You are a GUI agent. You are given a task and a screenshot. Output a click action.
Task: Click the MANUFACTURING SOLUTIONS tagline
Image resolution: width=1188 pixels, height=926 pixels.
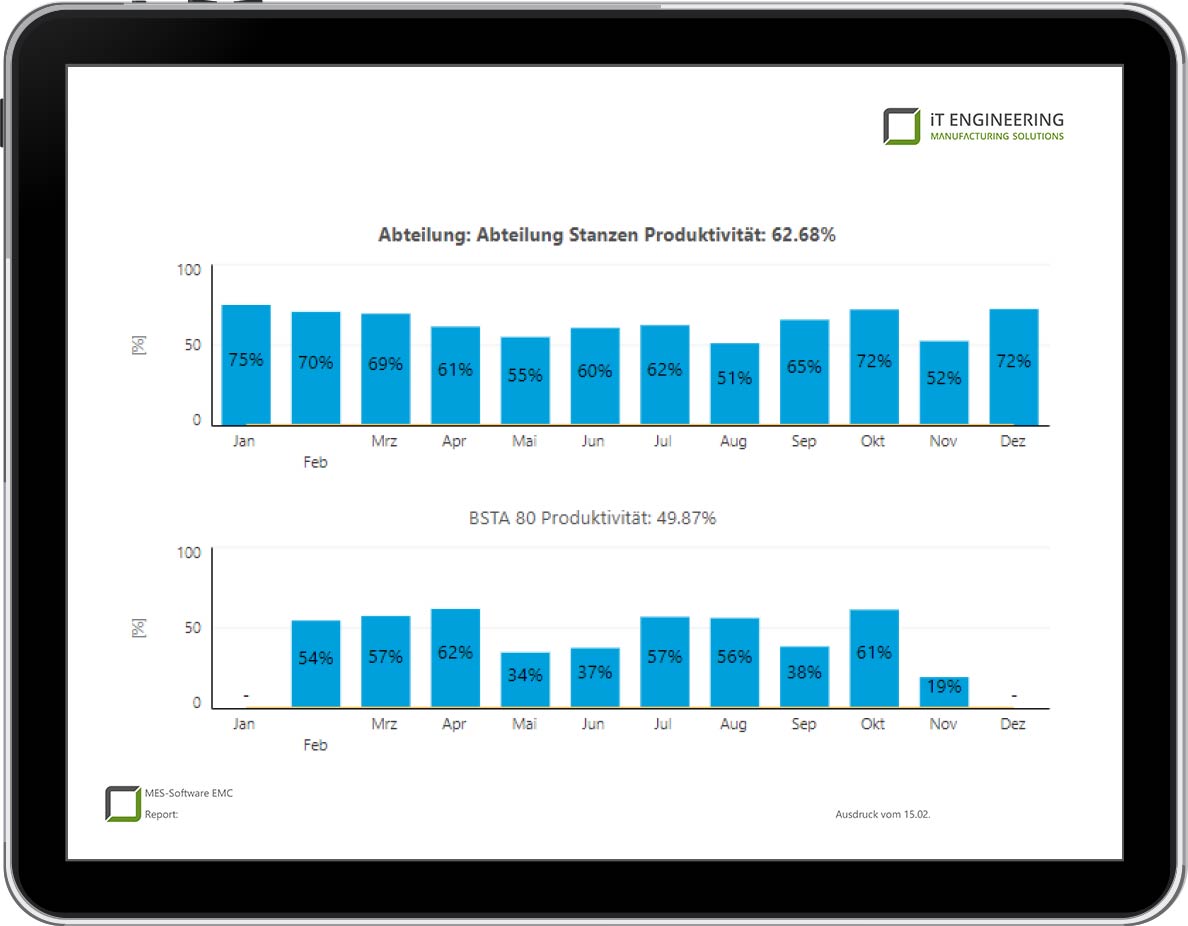click(996, 136)
